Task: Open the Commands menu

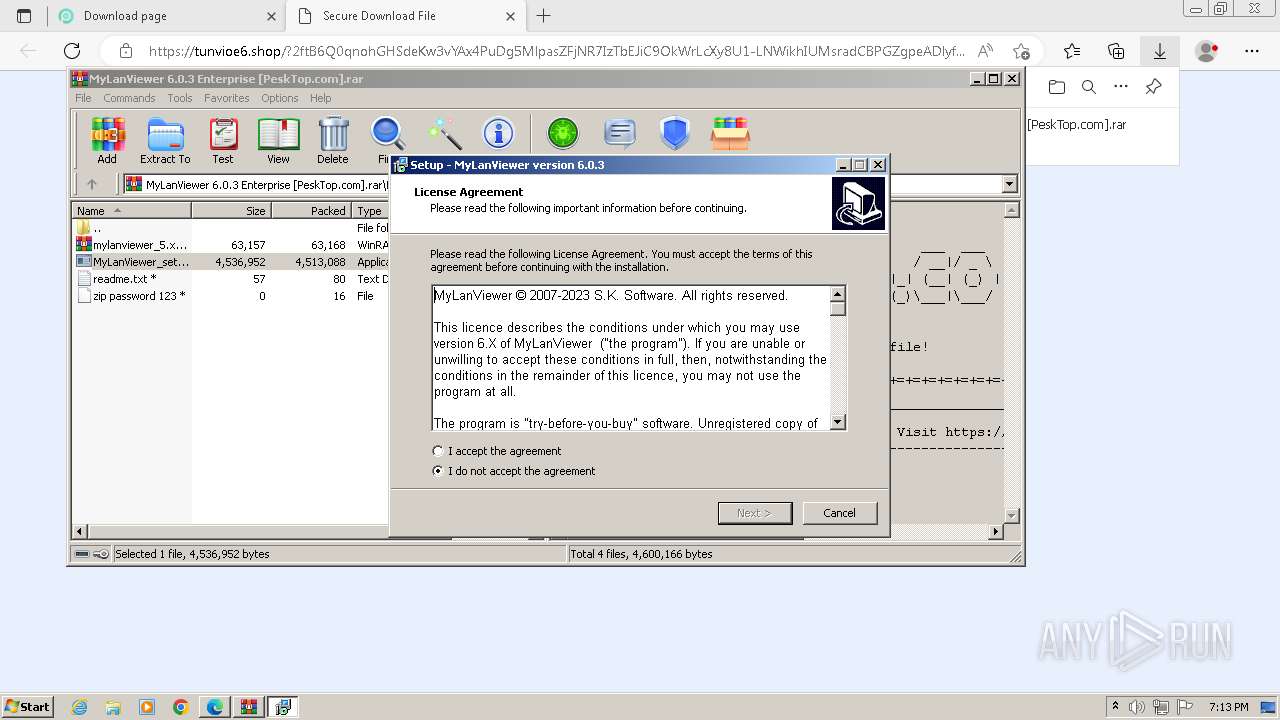Action: [129, 98]
